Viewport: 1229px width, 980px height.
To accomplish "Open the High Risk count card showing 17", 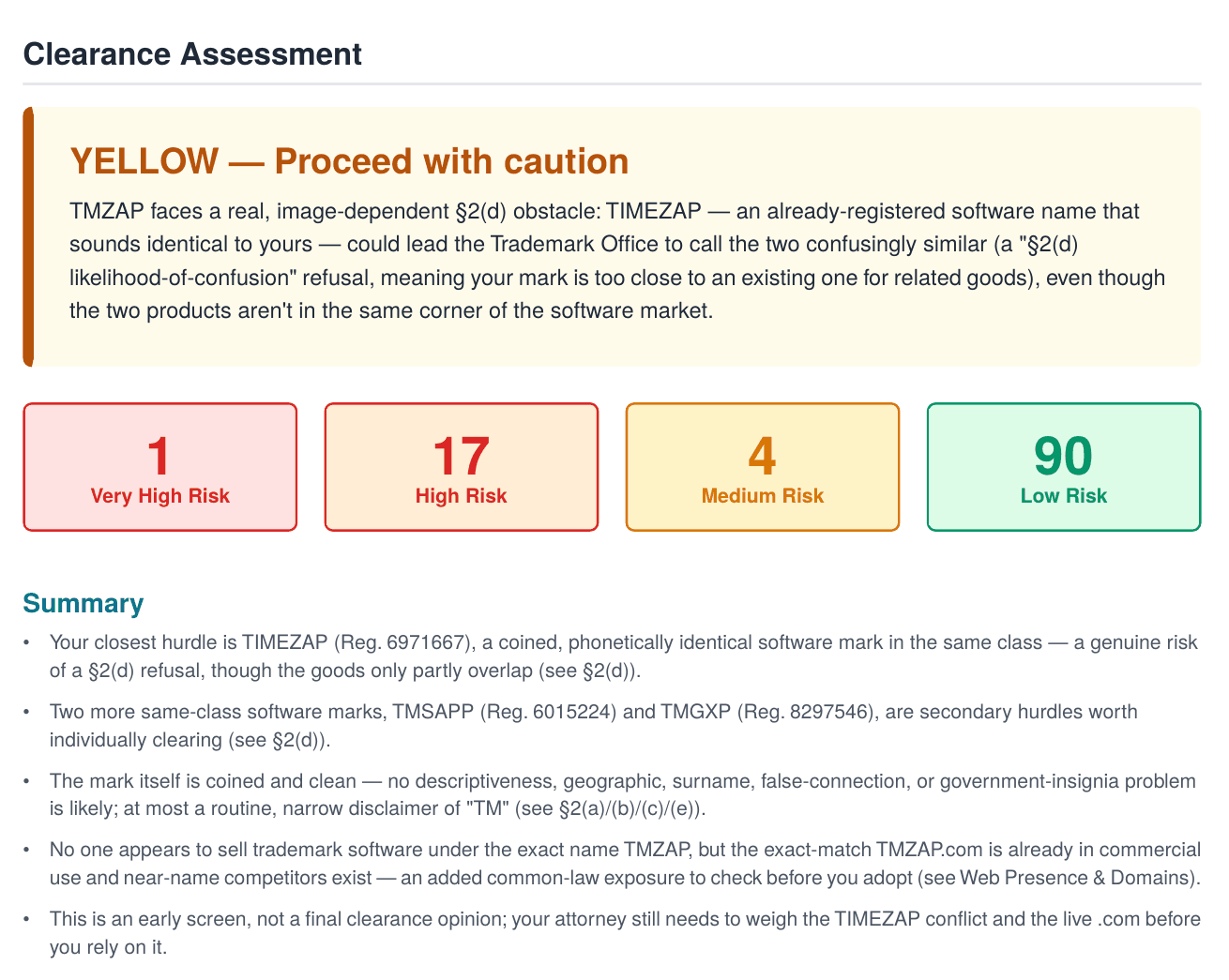I will coord(461,467).
